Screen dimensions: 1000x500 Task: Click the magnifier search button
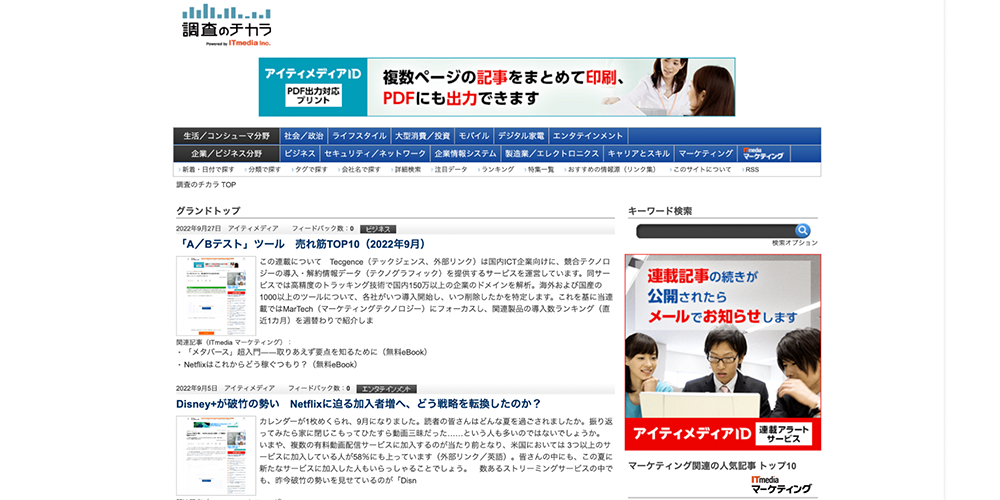point(802,231)
